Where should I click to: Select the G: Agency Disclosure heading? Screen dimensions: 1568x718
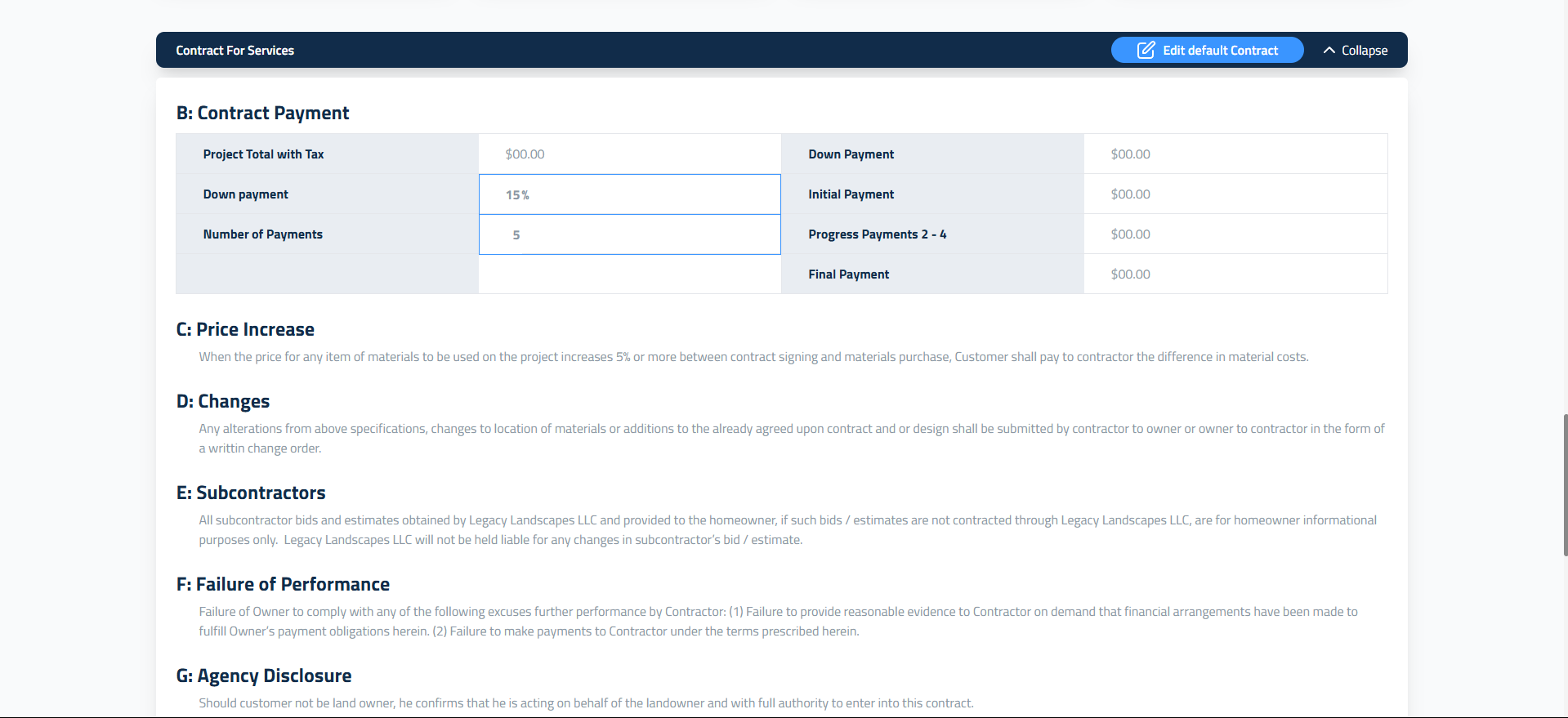point(264,676)
